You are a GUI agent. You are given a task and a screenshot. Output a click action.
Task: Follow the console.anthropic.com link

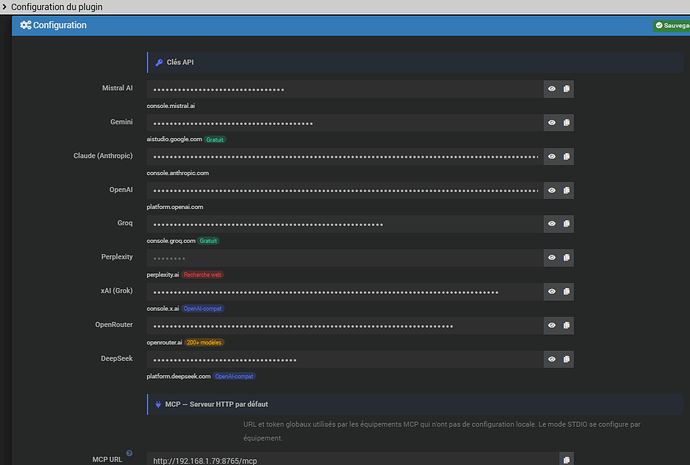tap(178, 173)
